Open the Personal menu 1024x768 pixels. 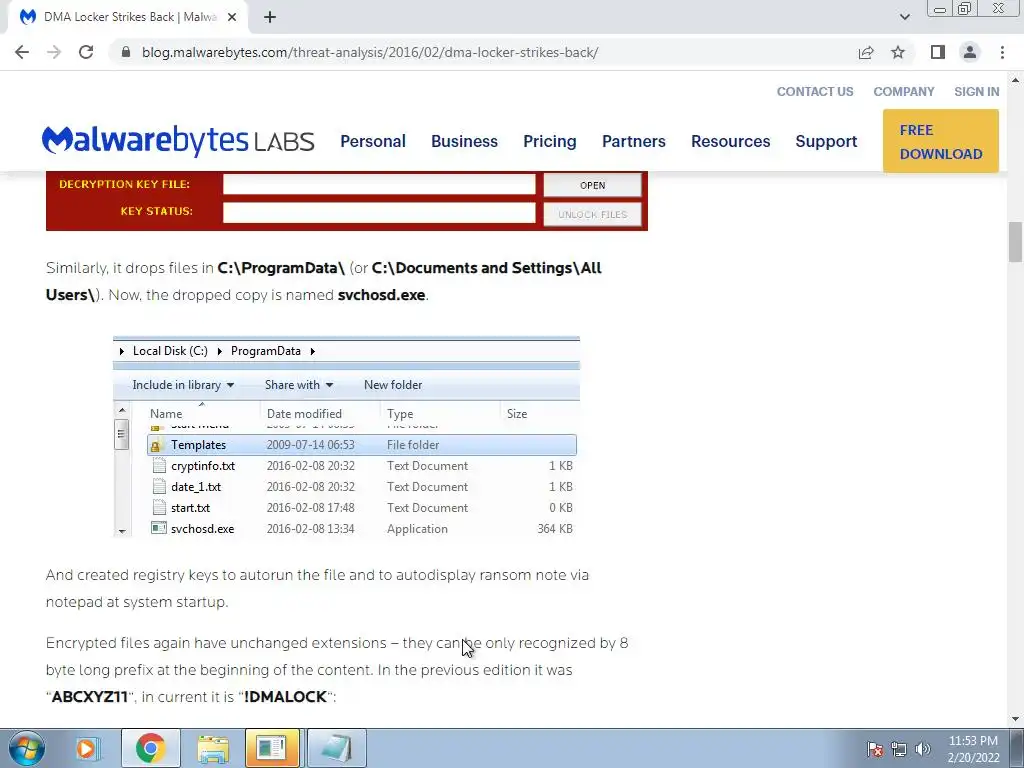[373, 141]
